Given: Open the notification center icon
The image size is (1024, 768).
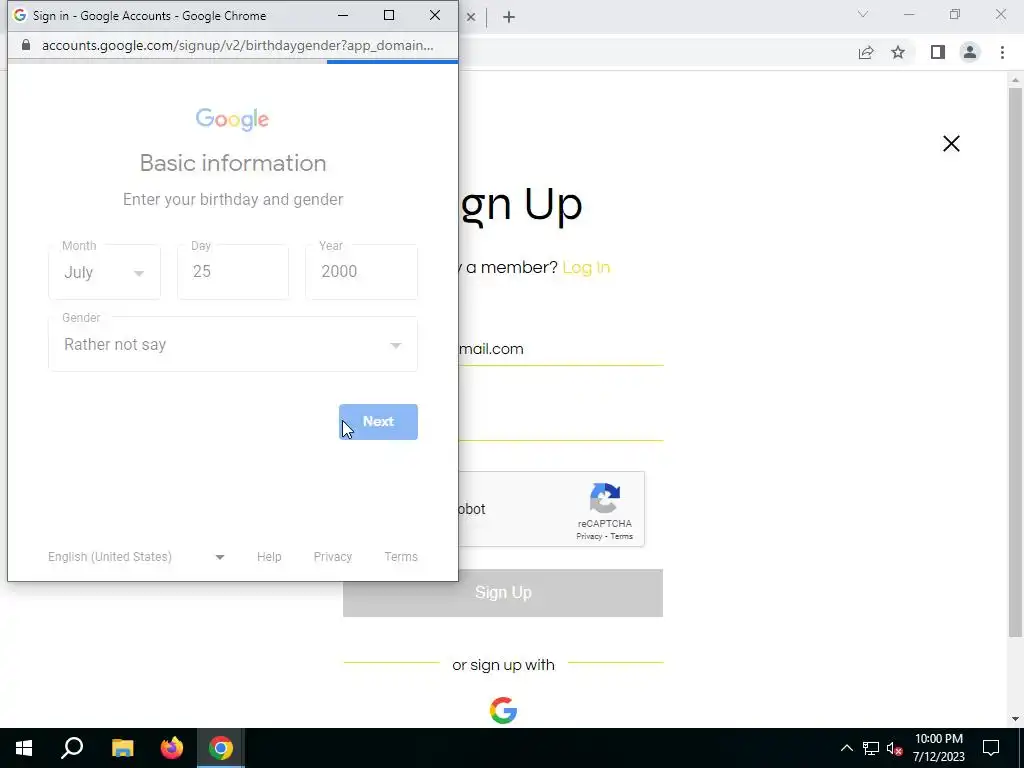Looking at the screenshot, I should 991,748.
